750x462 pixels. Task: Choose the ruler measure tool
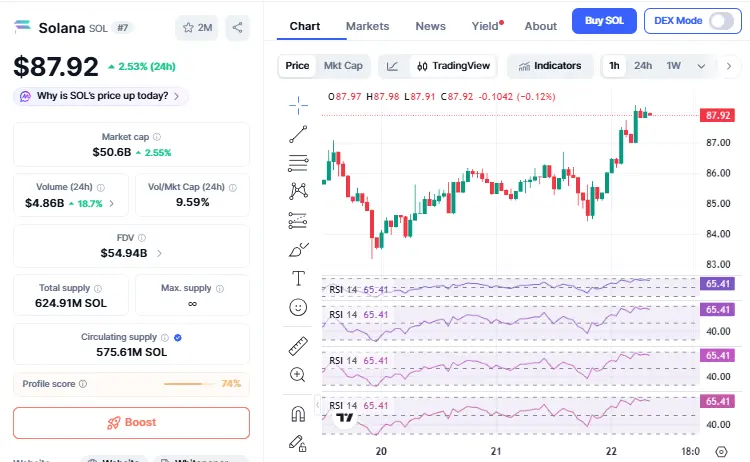tap(298, 346)
